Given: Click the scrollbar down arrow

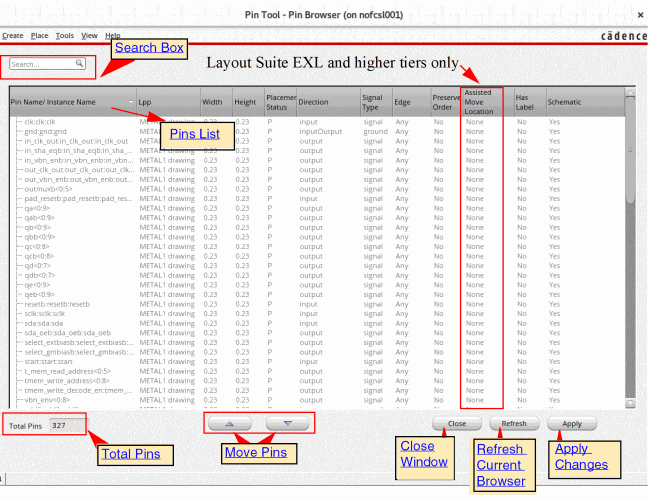Looking at the screenshot, I should tap(630, 403).
